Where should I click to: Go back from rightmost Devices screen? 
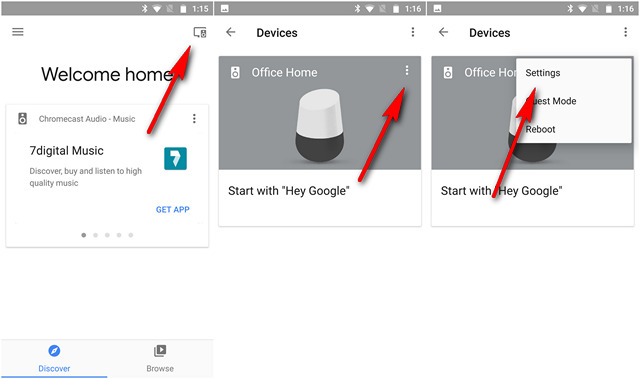tap(444, 32)
